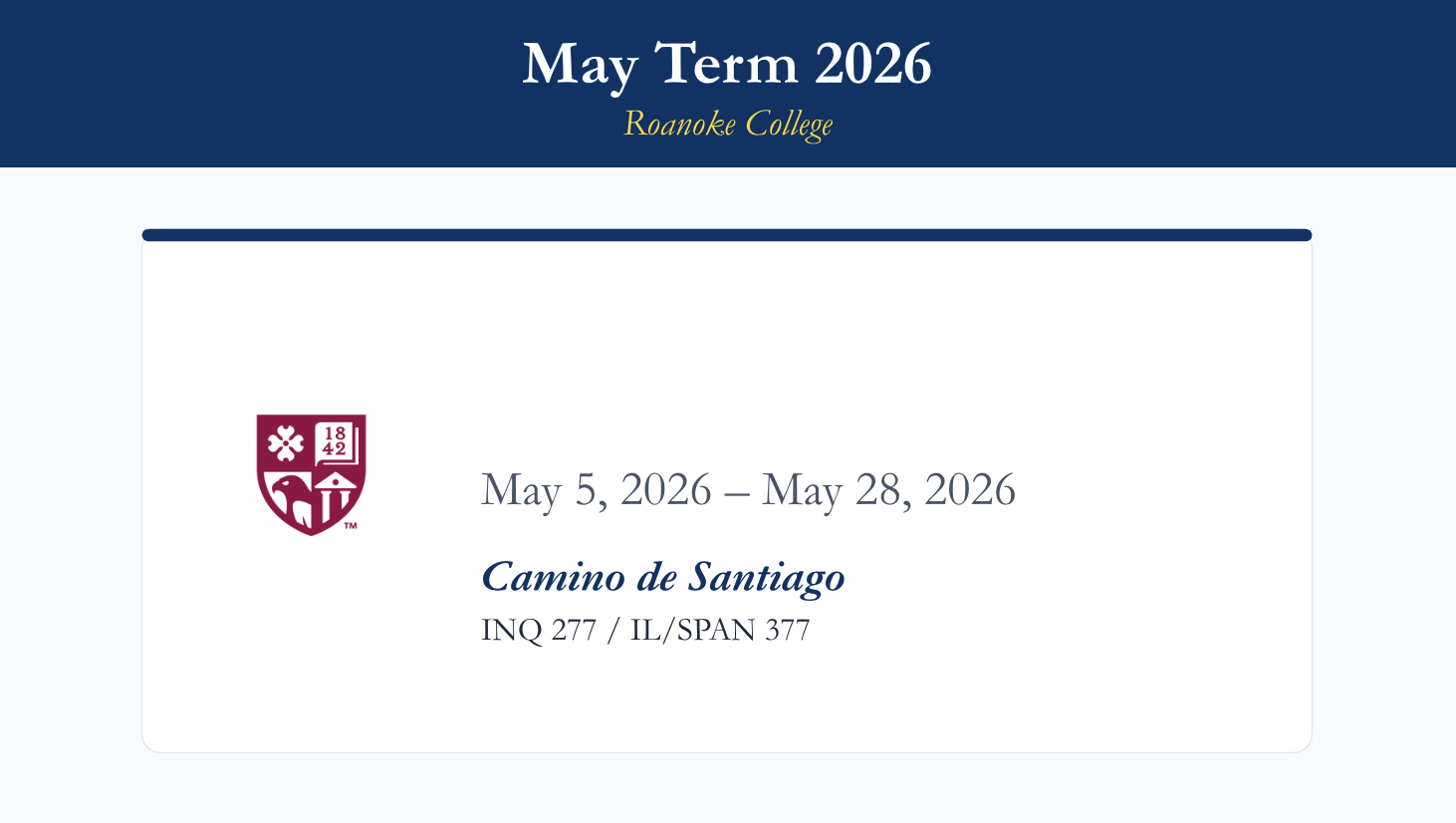This screenshot has height=823, width=1456.
Task: Click the word "College" in the yellow subtitle
Action: (x=789, y=125)
